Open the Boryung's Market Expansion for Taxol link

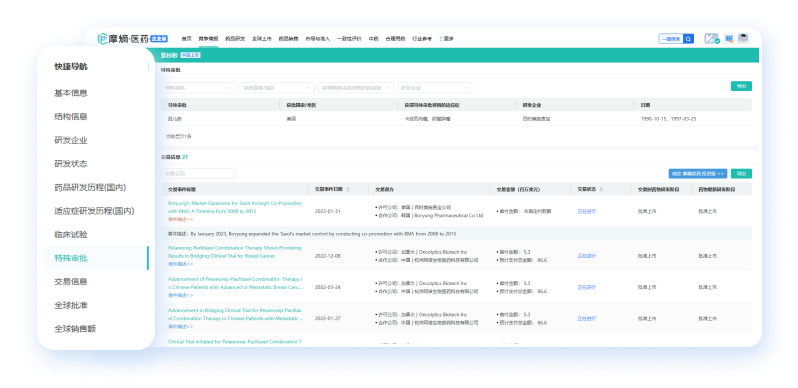[235, 207]
